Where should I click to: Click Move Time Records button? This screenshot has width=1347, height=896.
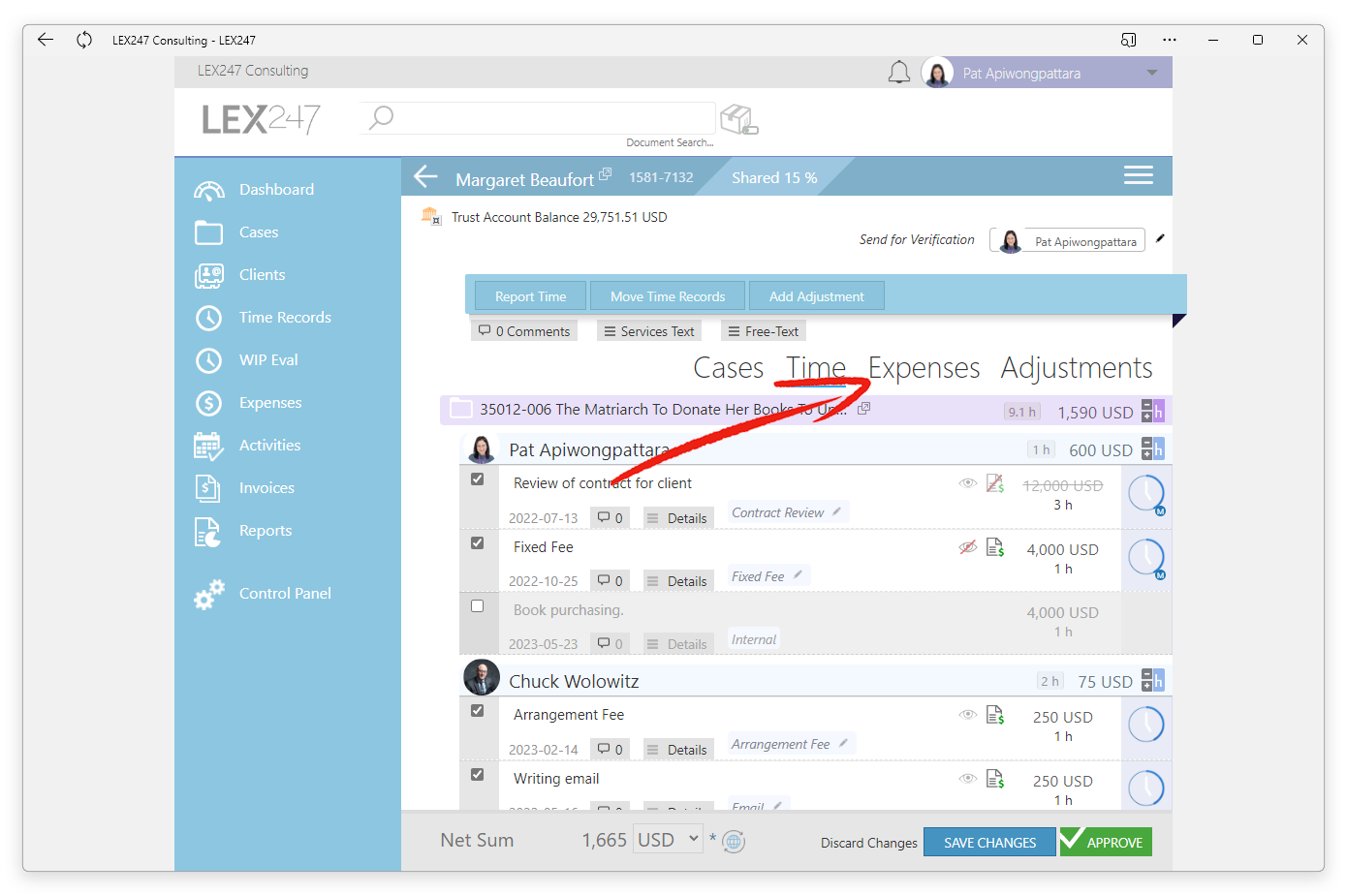pyautogui.click(x=668, y=296)
